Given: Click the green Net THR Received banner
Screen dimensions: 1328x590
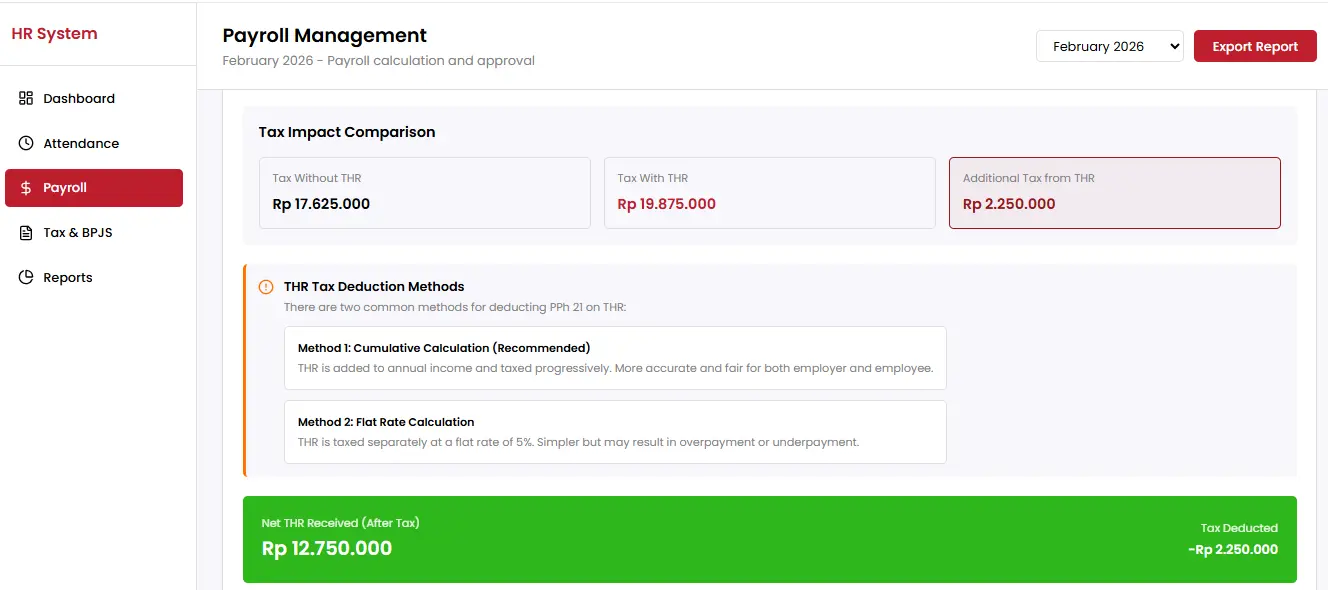Looking at the screenshot, I should [769, 539].
